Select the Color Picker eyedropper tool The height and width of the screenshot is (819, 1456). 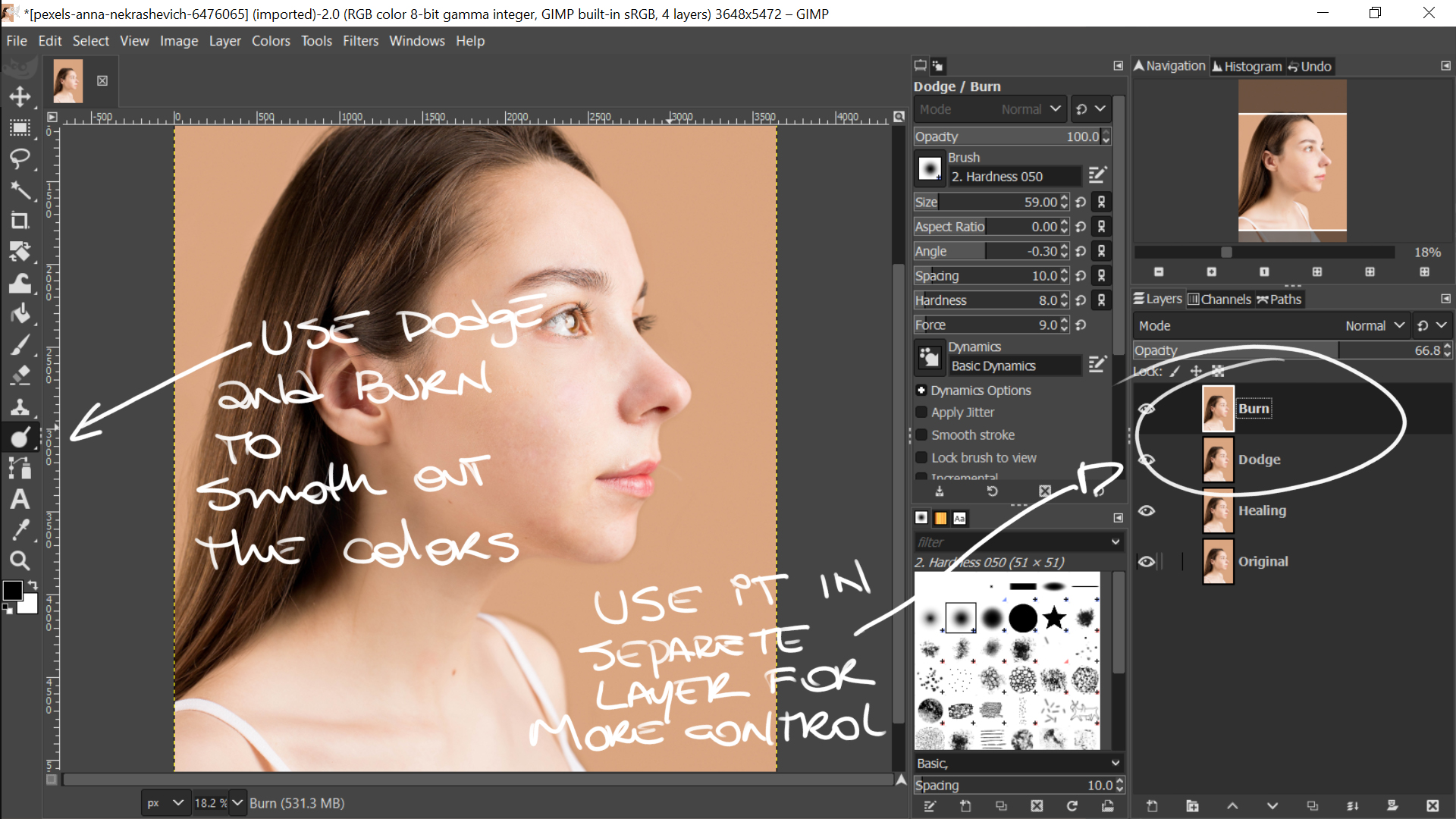pos(20,530)
